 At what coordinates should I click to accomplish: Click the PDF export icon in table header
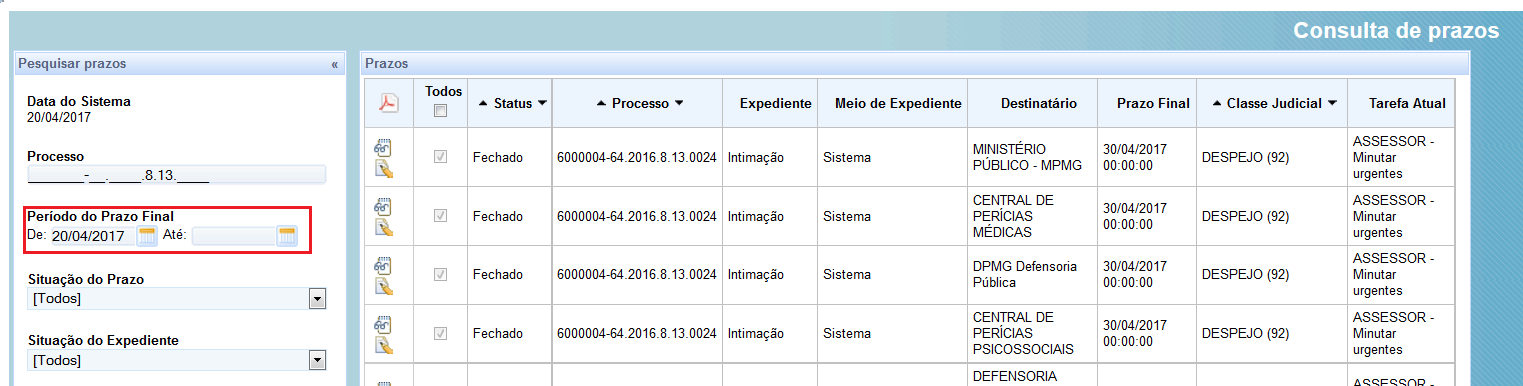tap(388, 103)
